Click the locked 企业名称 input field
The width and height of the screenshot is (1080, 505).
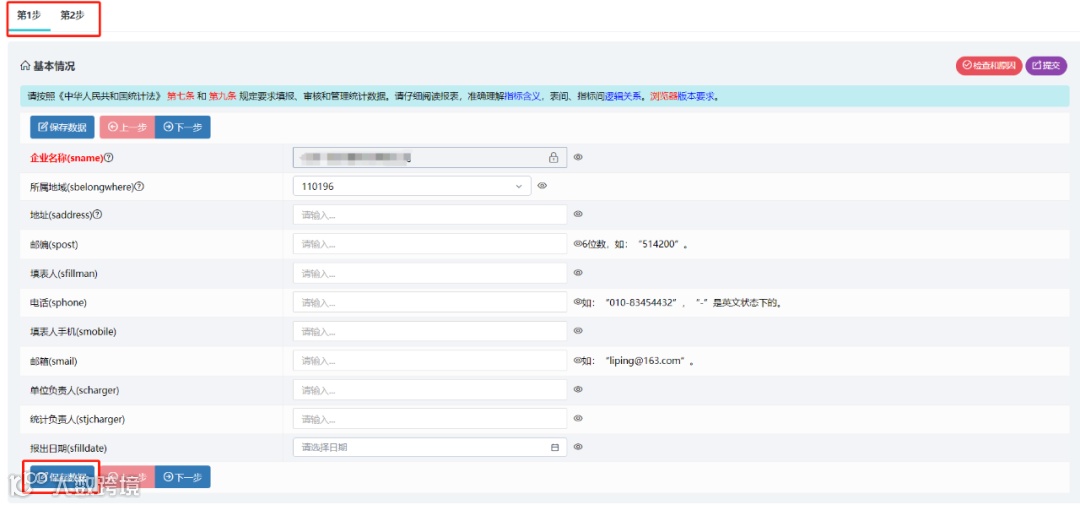coord(430,158)
